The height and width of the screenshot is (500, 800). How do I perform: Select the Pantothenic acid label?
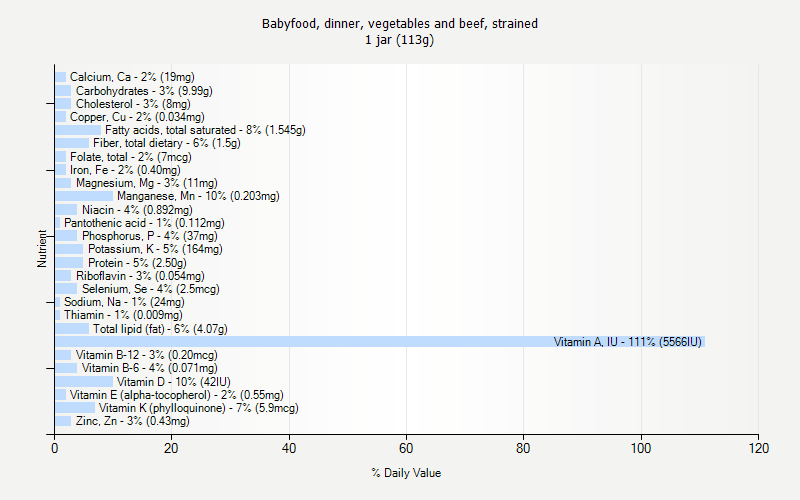click(x=144, y=223)
